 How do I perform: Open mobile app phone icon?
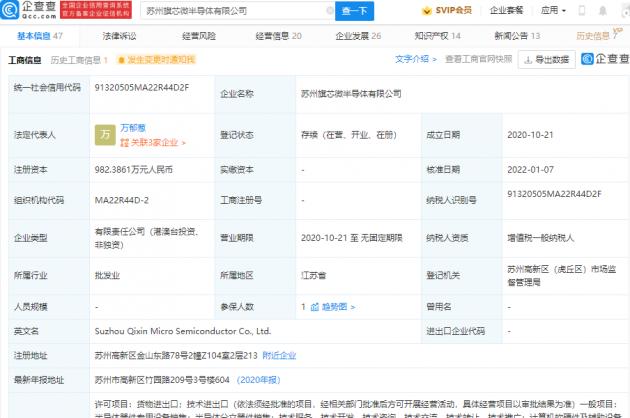(581, 10)
